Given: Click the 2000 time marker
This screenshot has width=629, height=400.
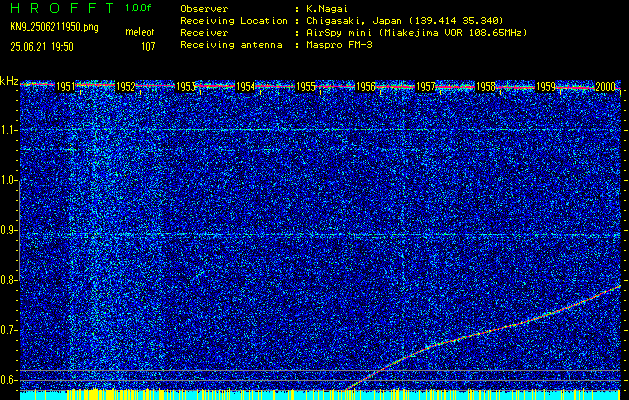Looking at the screenshot, I should pyautogui.click(x=605, y=87).
